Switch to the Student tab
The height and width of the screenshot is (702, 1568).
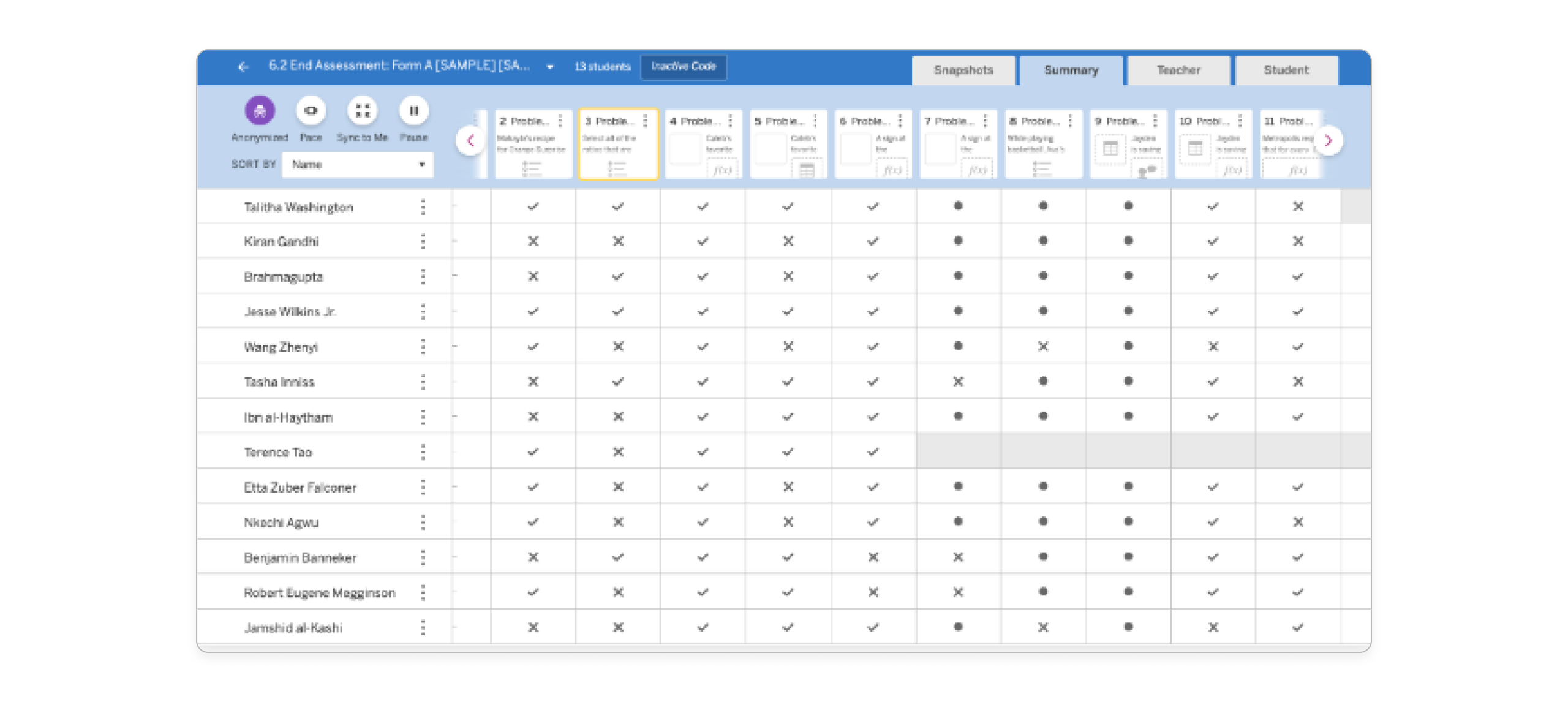(1286, 70)
